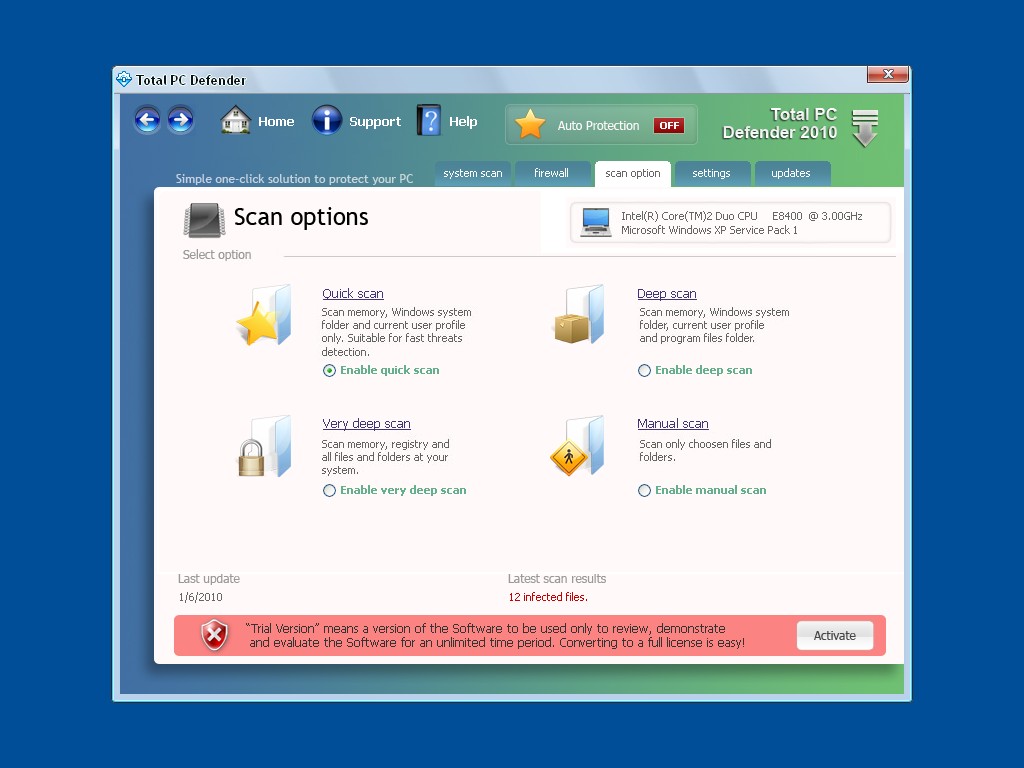Click the red warning shield on trial banner
Viewport: 1024px width, 768px height.
[214, 635]
